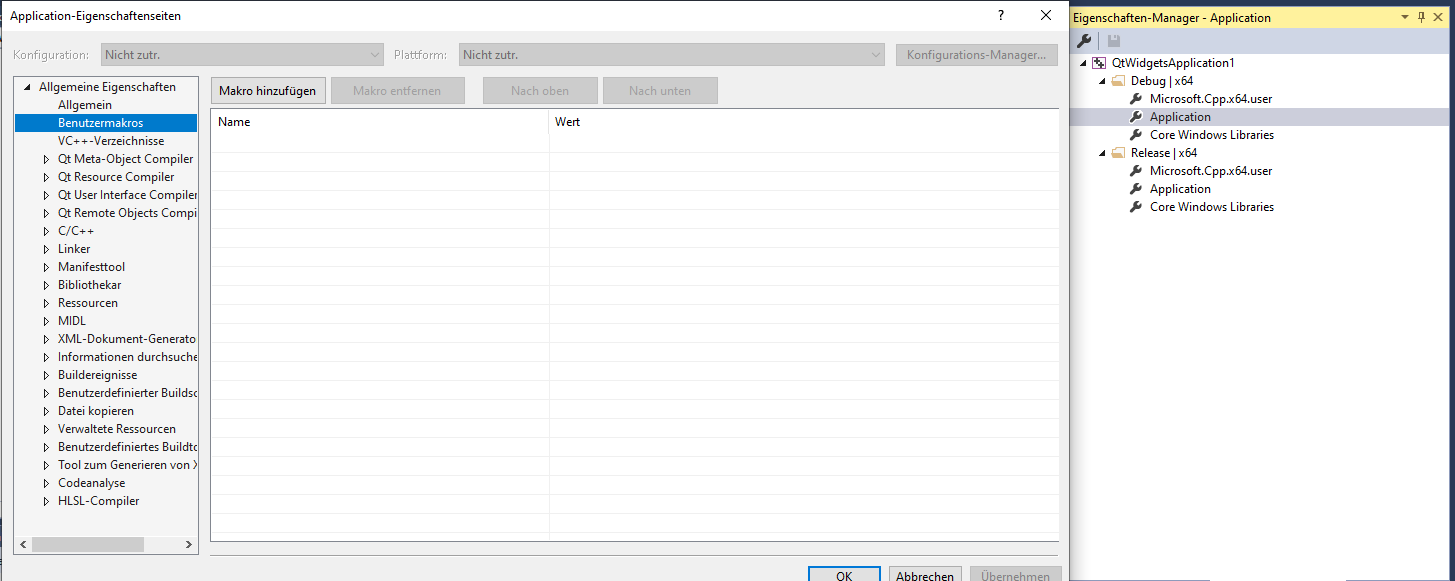
Task: Click the pin icon of Eigenschaften-Manager panel
Action: (x=1422, y=17)
